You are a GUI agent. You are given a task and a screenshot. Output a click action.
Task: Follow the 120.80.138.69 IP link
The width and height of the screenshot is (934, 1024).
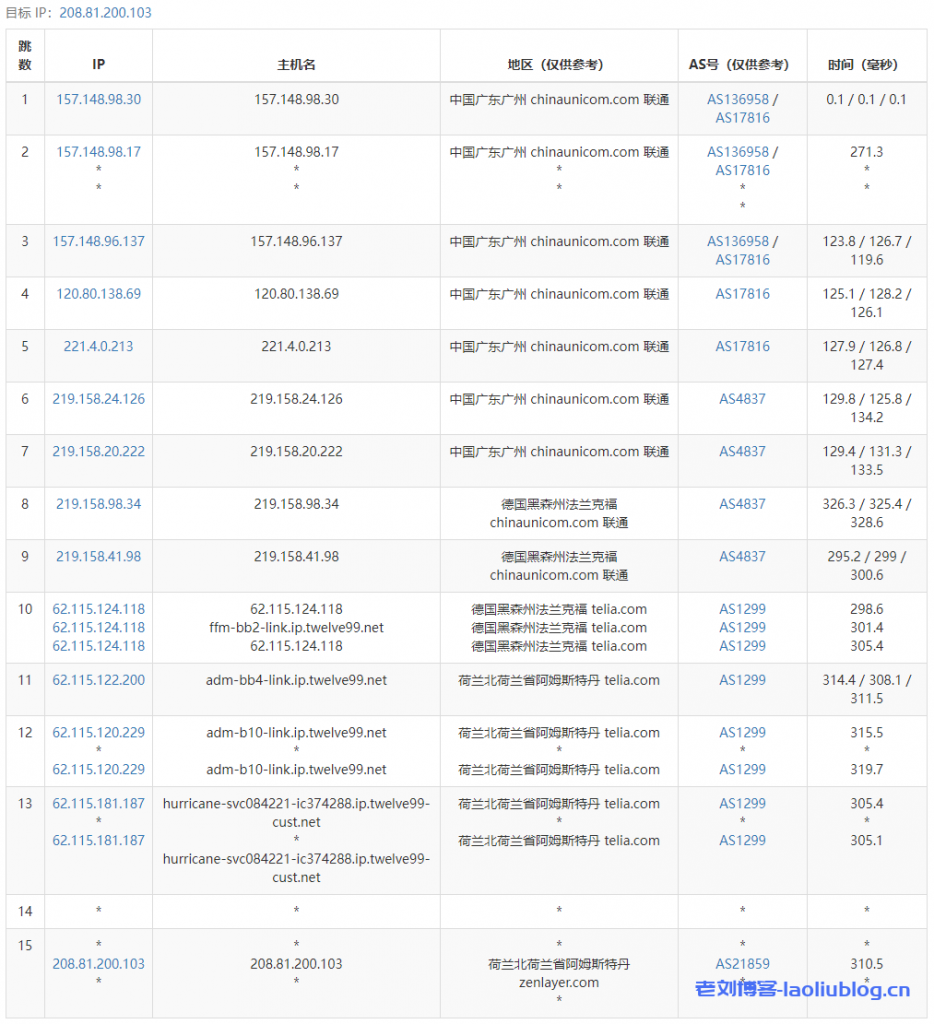click(98, 294)
